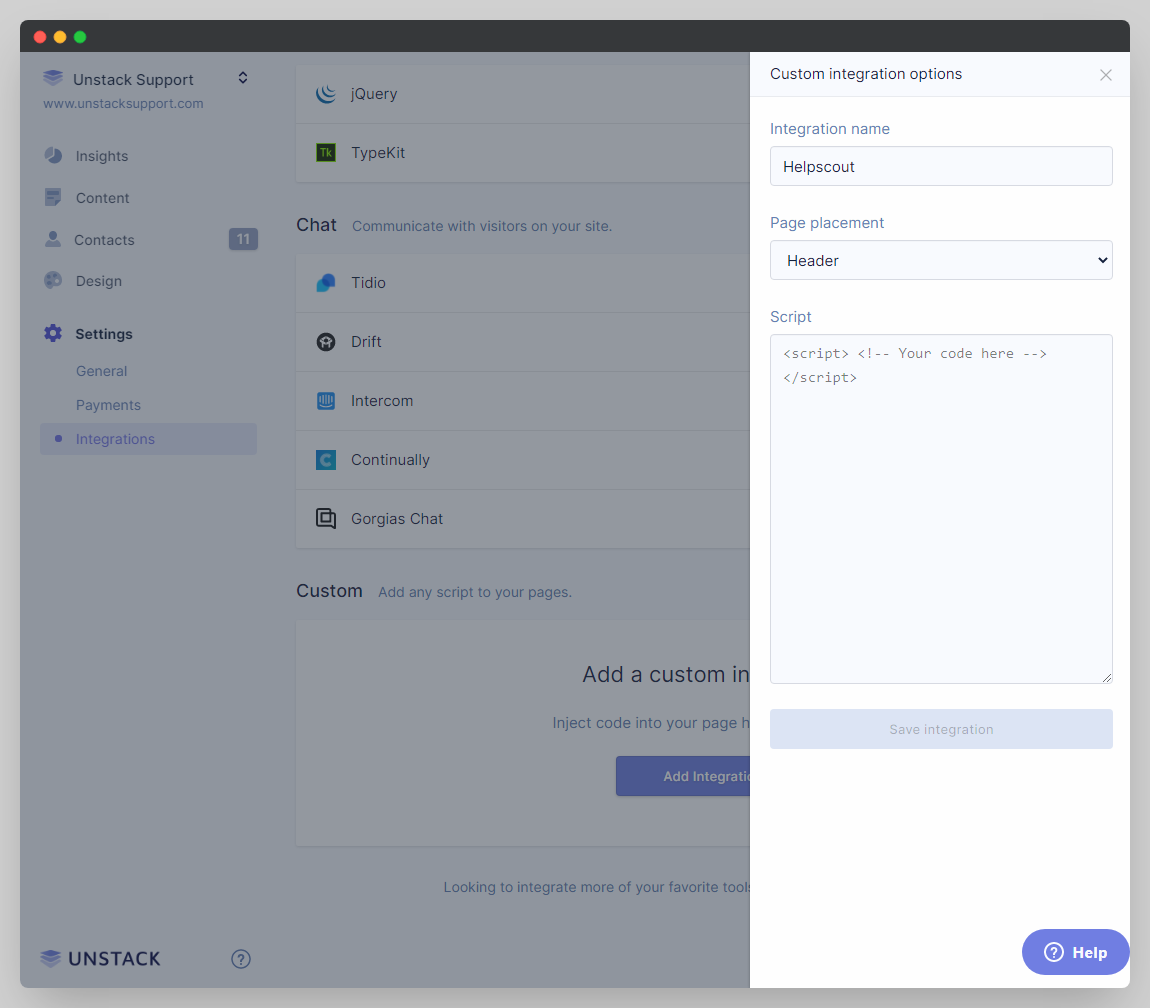
Task: Close the Custom integration options panel
Action: 1106,75
